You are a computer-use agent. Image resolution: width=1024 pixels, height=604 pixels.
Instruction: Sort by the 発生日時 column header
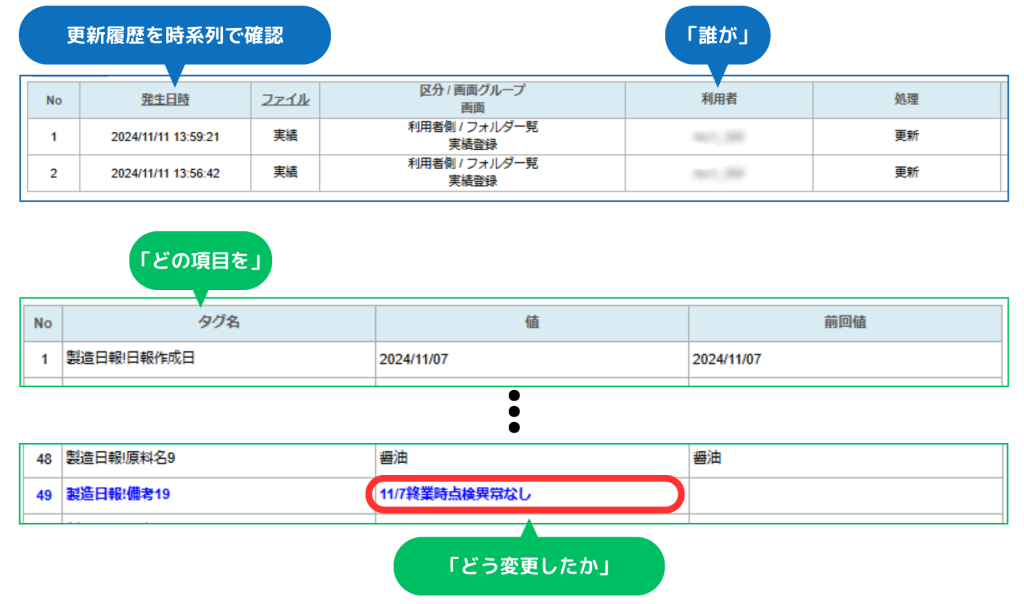165,100
